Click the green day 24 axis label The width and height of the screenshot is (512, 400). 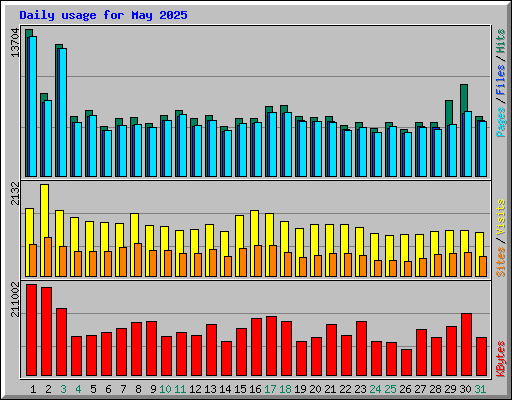point(375,389)
